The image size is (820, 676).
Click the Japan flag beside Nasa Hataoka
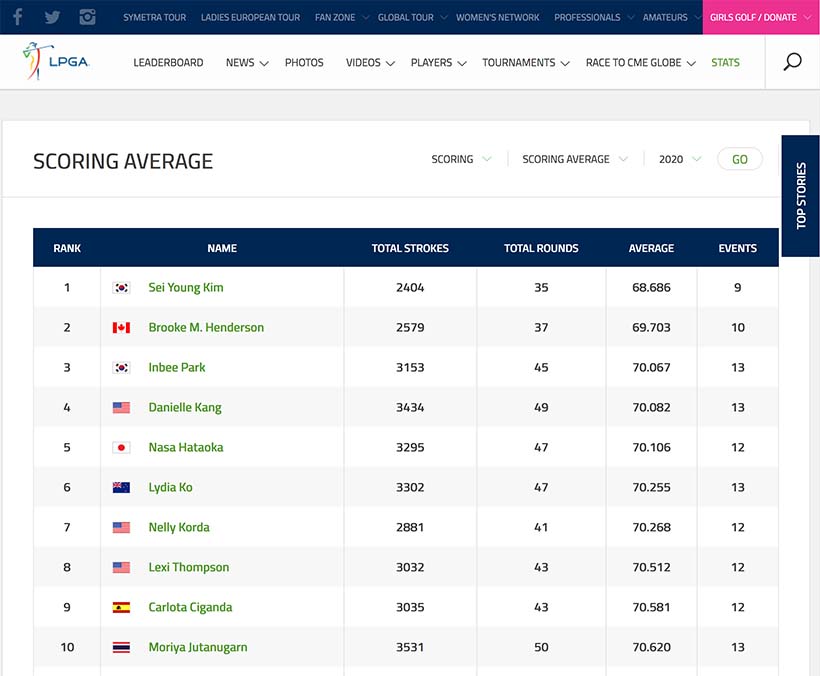pyautogui.click(x=122, y=448)
